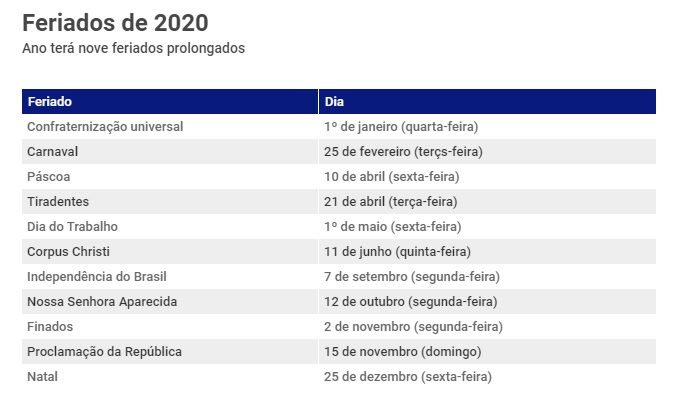Click the "Feriado" column header
The image size is (691, 415).
(50, 102)
